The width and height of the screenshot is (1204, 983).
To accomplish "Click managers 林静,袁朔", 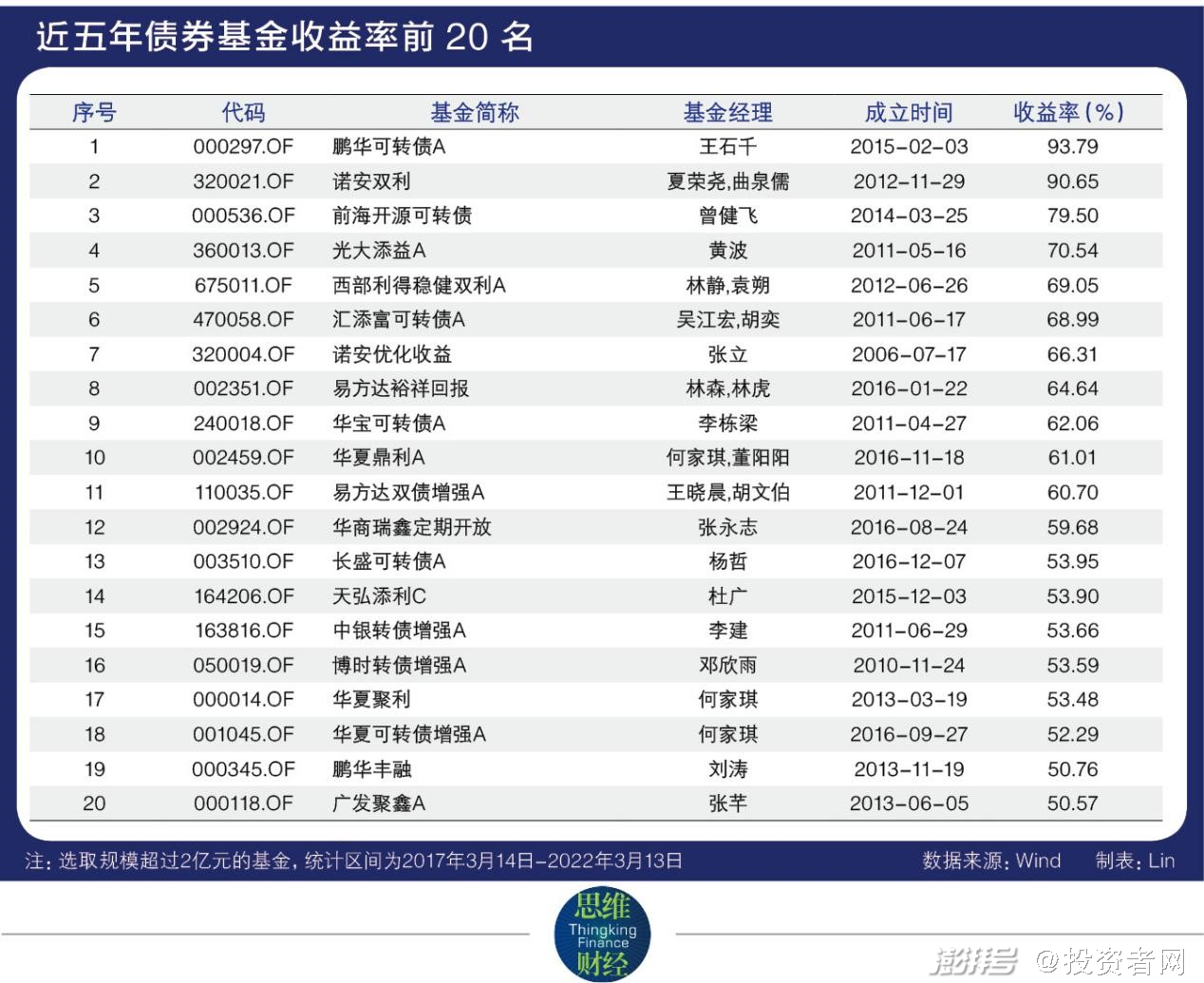I will (x=728, y=285).
